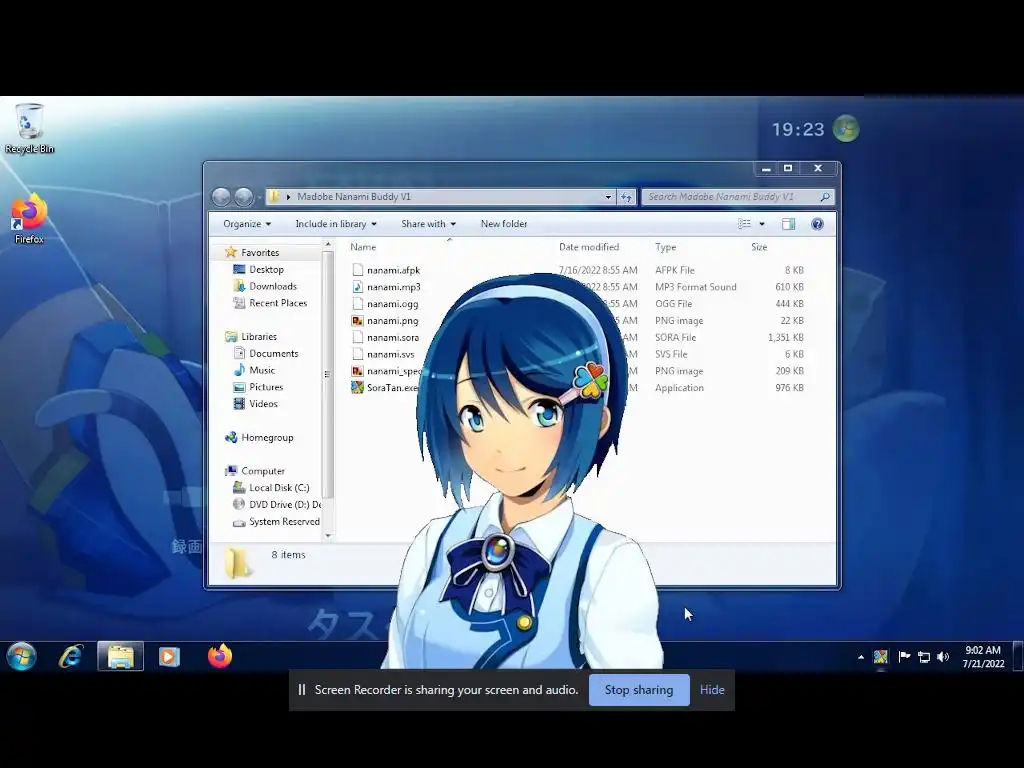
Task: Click the navigation pane scrollbar down arrow
Action: [x=328, y=536]
